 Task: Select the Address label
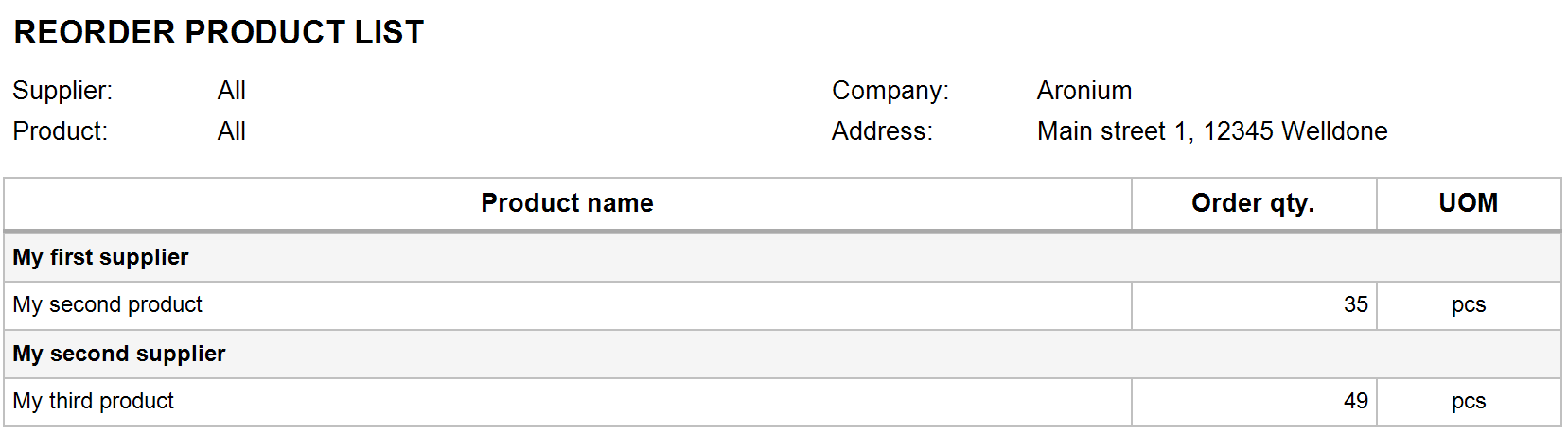[882, 131]
